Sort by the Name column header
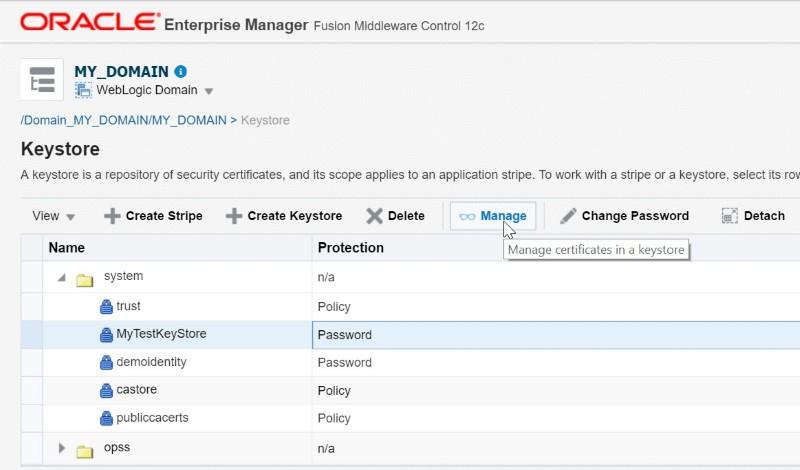This screenshot has width=800, height=470. [177, 248]
